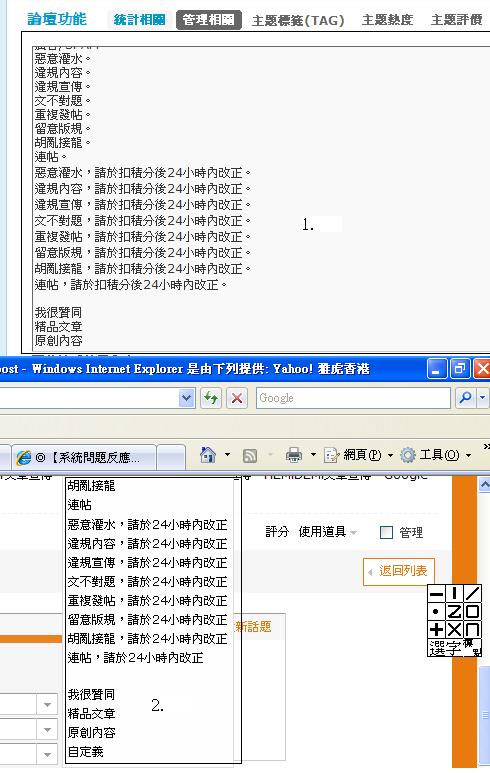The image size is (490, 773).
Task: Click the 返回列表 button
Action: (x=398, y=571)
